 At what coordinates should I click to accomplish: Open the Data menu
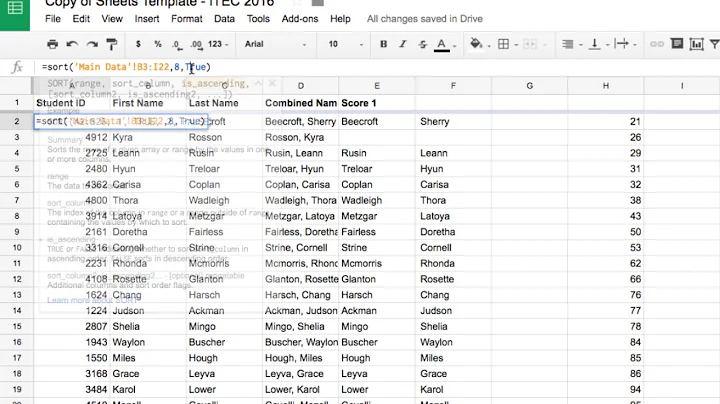(224, 19)
